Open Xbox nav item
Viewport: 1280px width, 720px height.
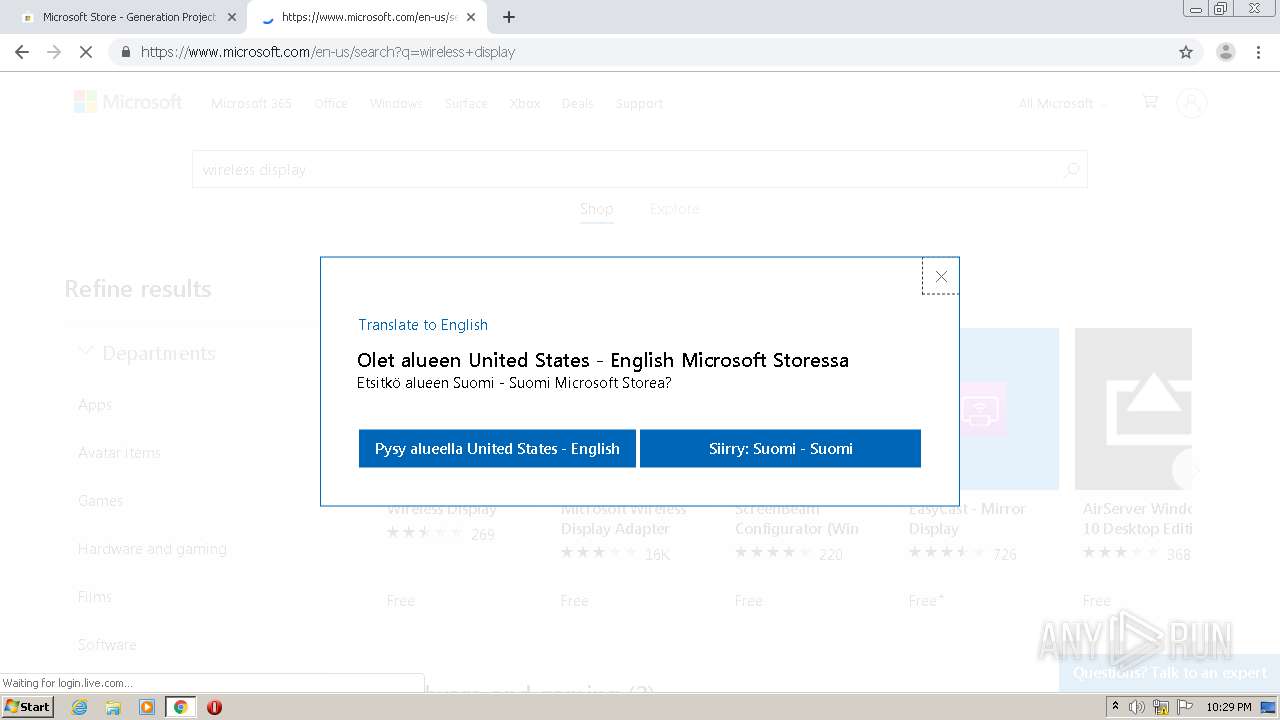(x=525, y=103)
